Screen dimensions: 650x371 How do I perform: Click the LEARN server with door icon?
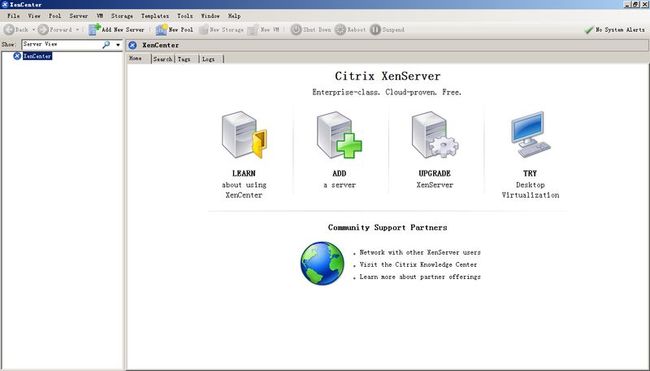(244, 135)
